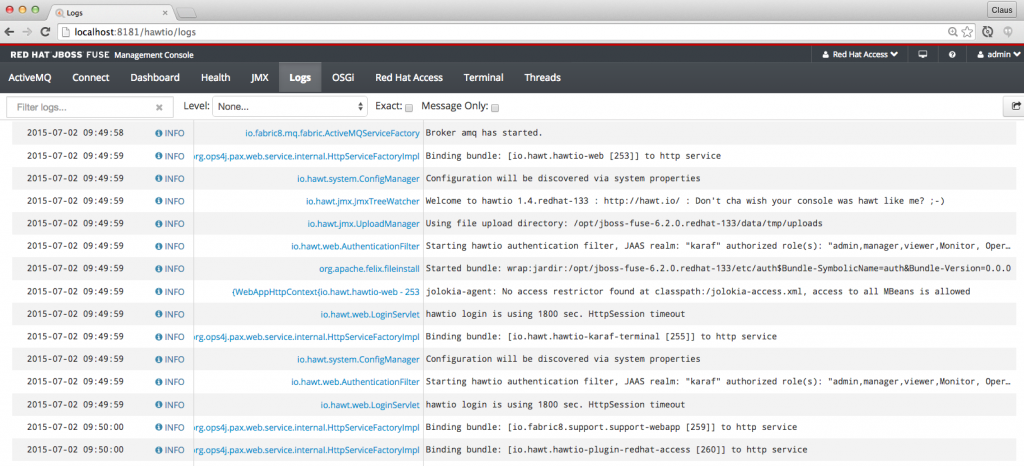Select the timestamp 2015-07-02 09:49:58
Image resolution: width=1024 pixels, height=466 pixels.
click(x=75, y=133)
